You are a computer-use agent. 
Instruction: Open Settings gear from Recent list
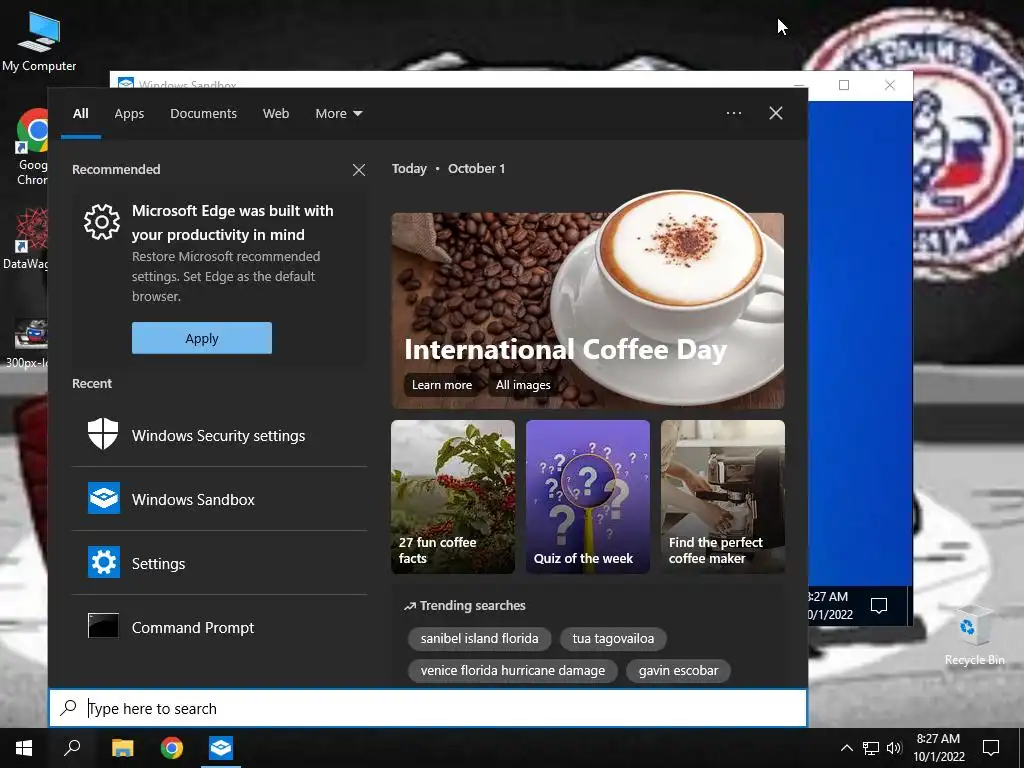click(x=219, y=563)
